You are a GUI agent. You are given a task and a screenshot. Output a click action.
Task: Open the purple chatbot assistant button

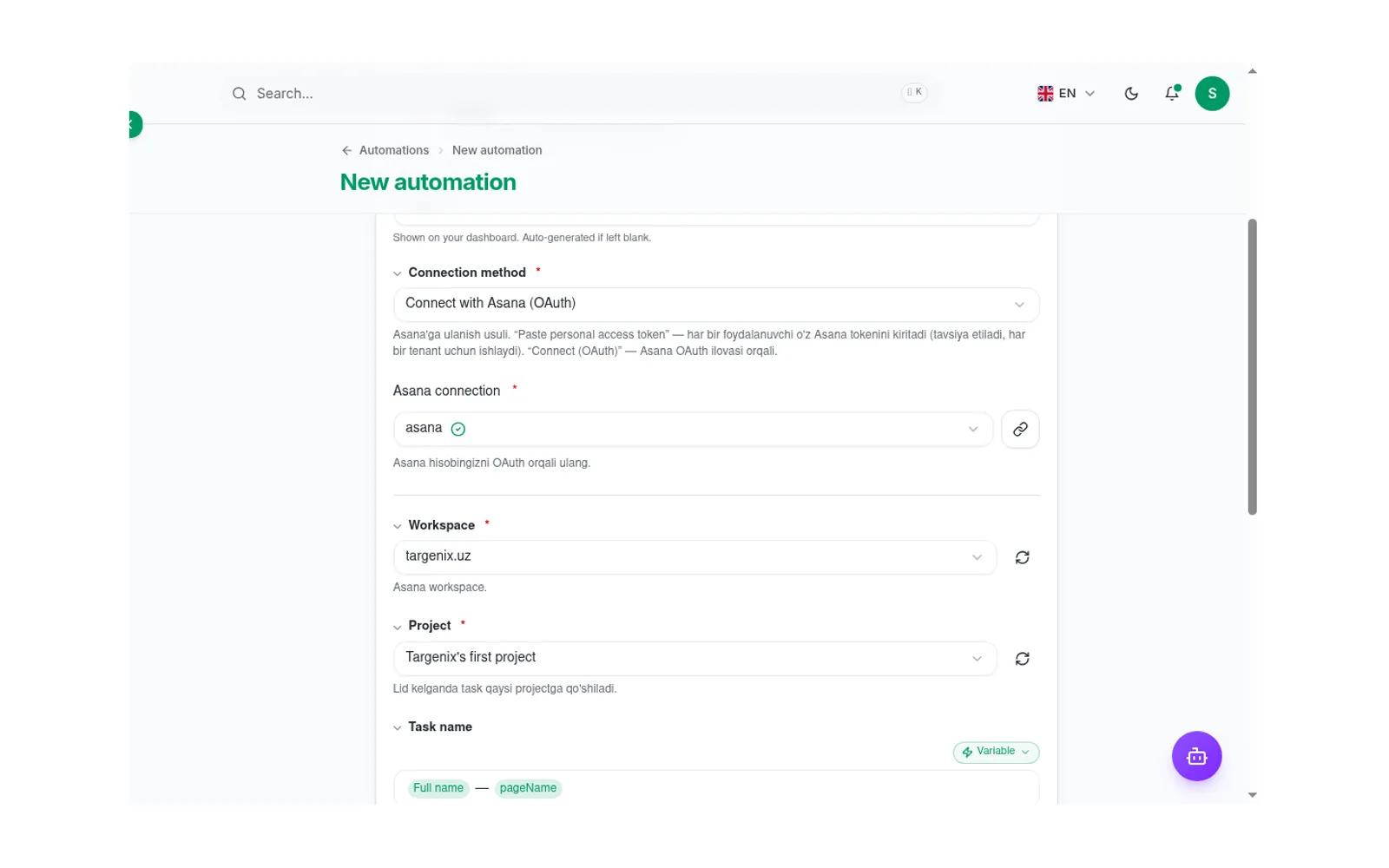tap(1196, 756)
